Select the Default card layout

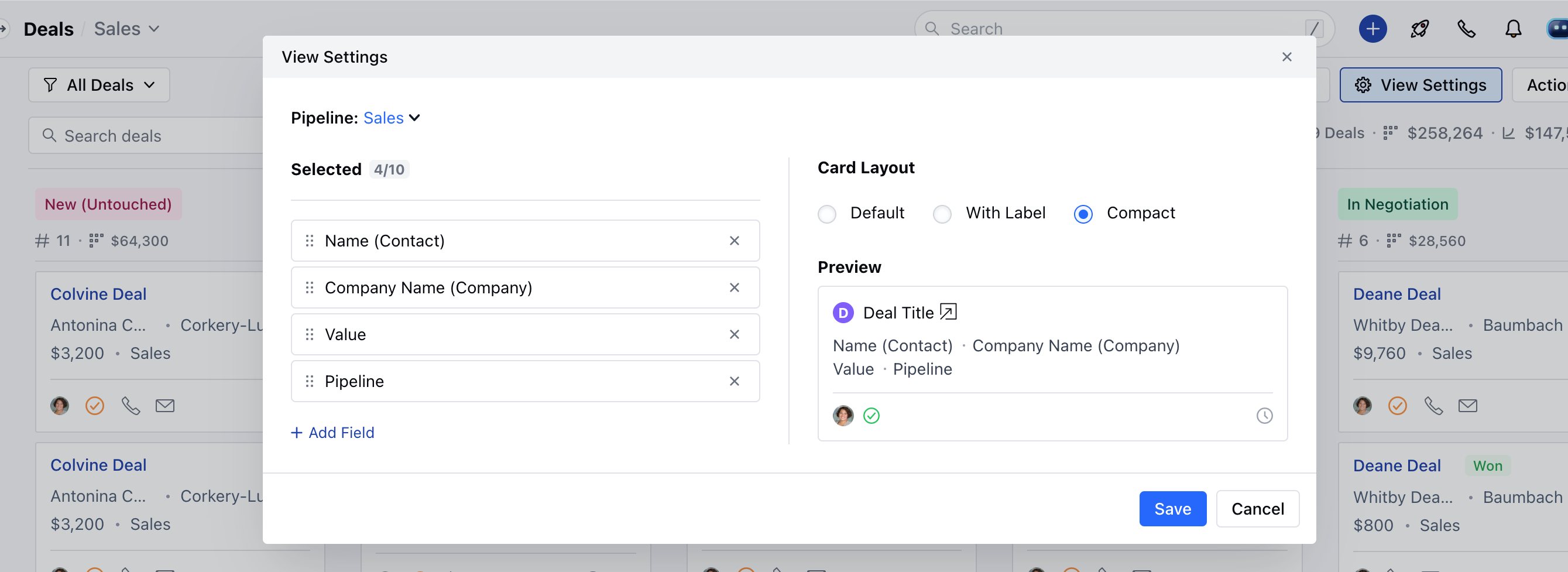pyautogui.click(x=826, y=213)
